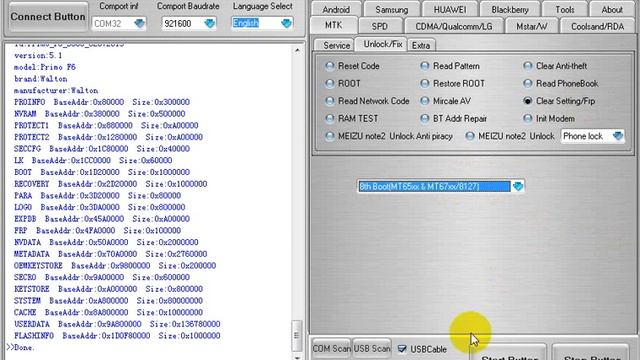
Task: Click the '>>Done.' log line
Action: 20,347
